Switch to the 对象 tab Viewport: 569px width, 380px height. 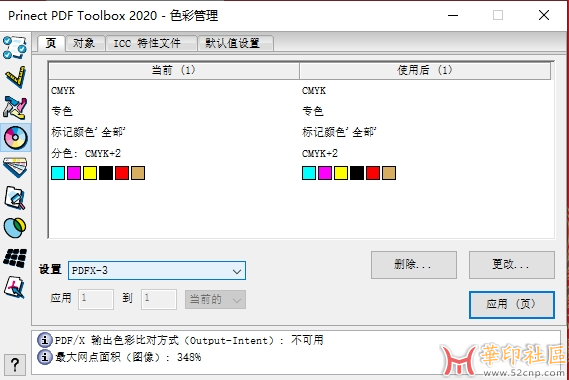[x=85, y=44]
